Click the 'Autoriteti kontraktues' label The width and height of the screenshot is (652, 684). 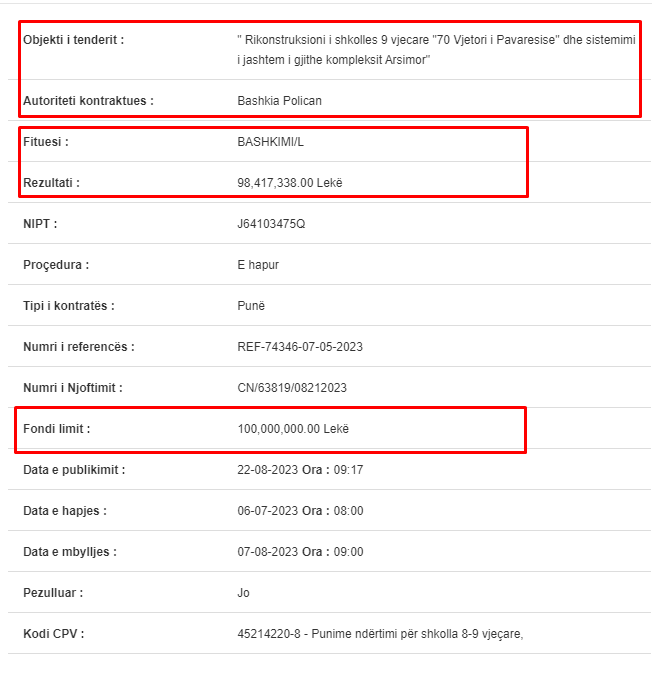[88, 101]
